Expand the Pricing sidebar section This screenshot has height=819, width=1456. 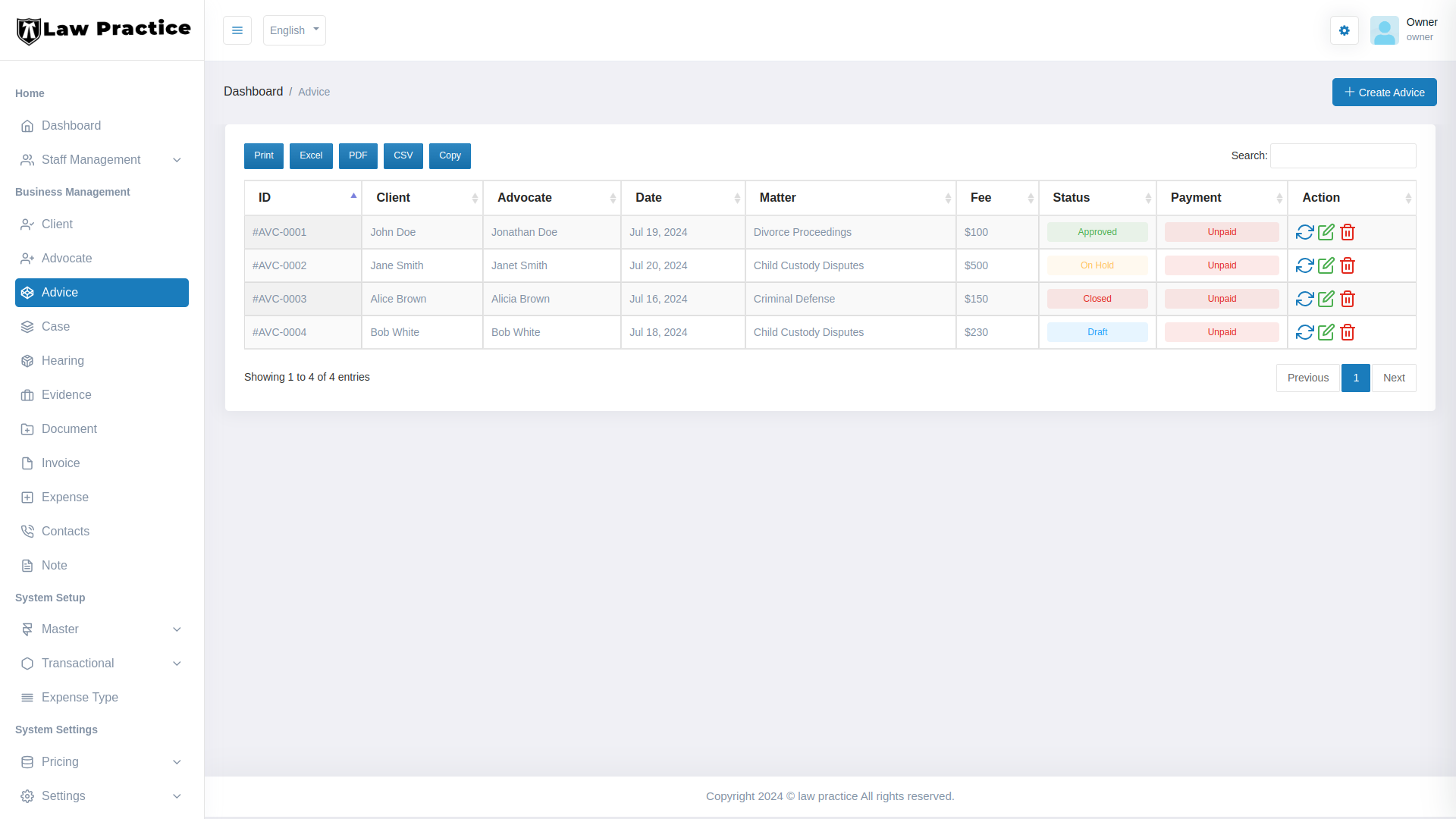coord(102,762)
